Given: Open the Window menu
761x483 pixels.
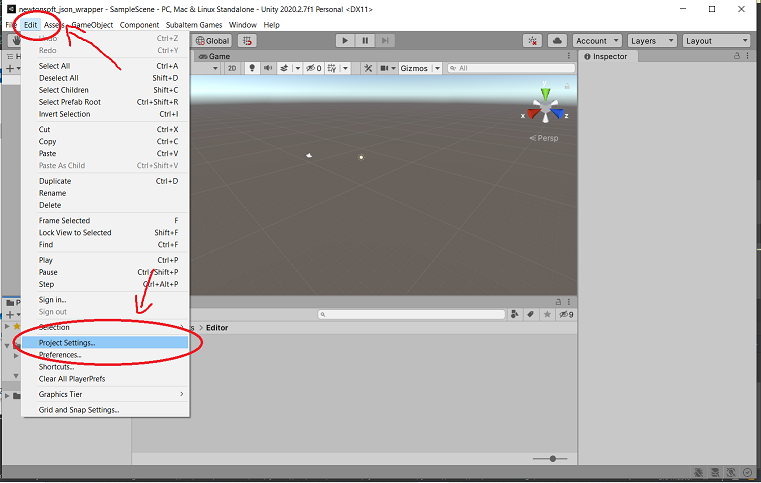Looking at the screenshot, I should (x=243, y=25).
